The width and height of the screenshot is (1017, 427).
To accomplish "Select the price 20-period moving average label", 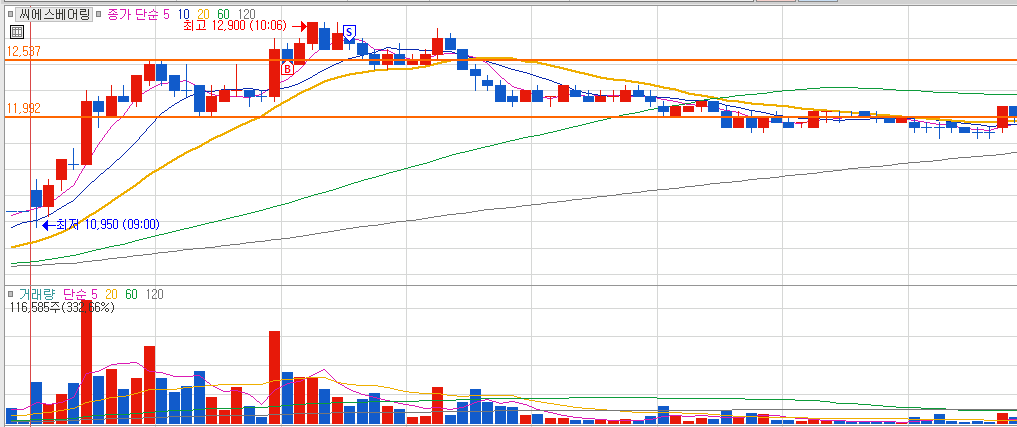I will click(204, 14).
